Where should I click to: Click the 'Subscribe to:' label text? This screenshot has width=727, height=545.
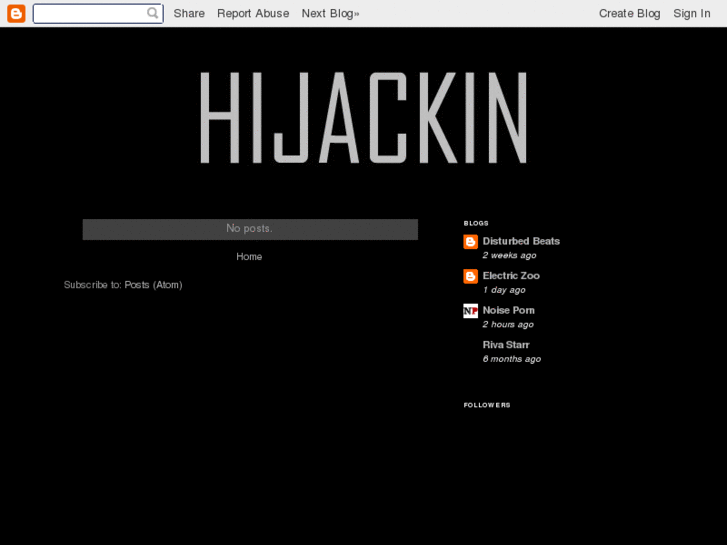pos(93,285)
